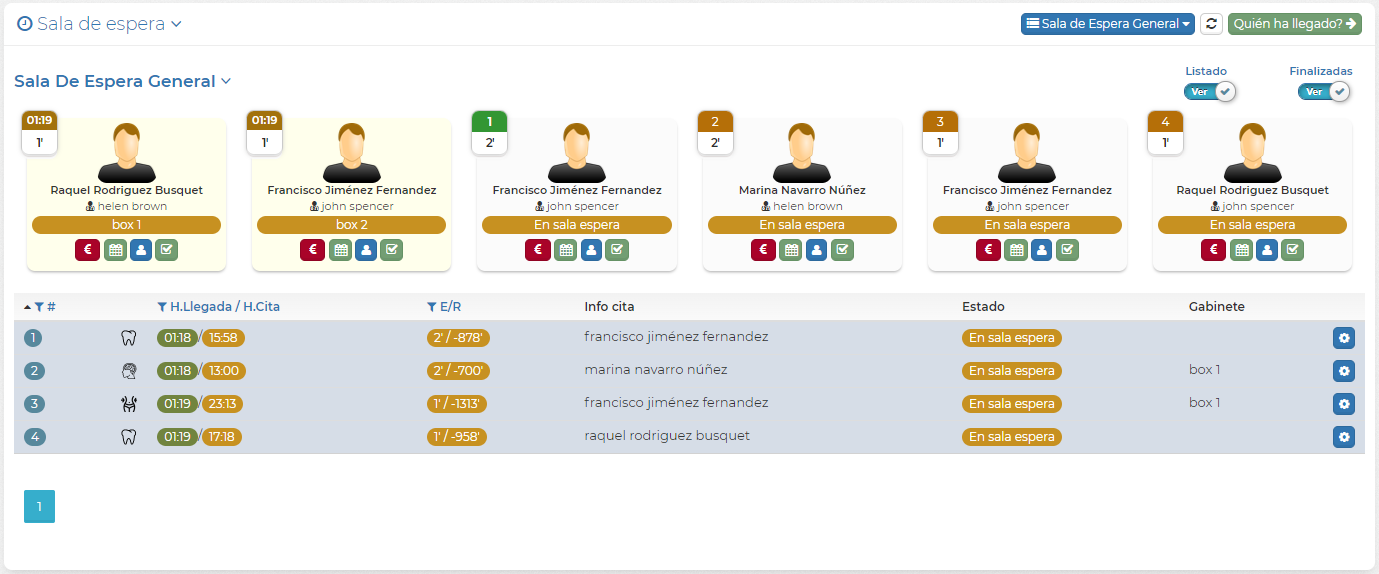Open Sala de Espera General dropdown button
The height and width of the screenshot is (574, 1379).
click(x=1107, y=24)
